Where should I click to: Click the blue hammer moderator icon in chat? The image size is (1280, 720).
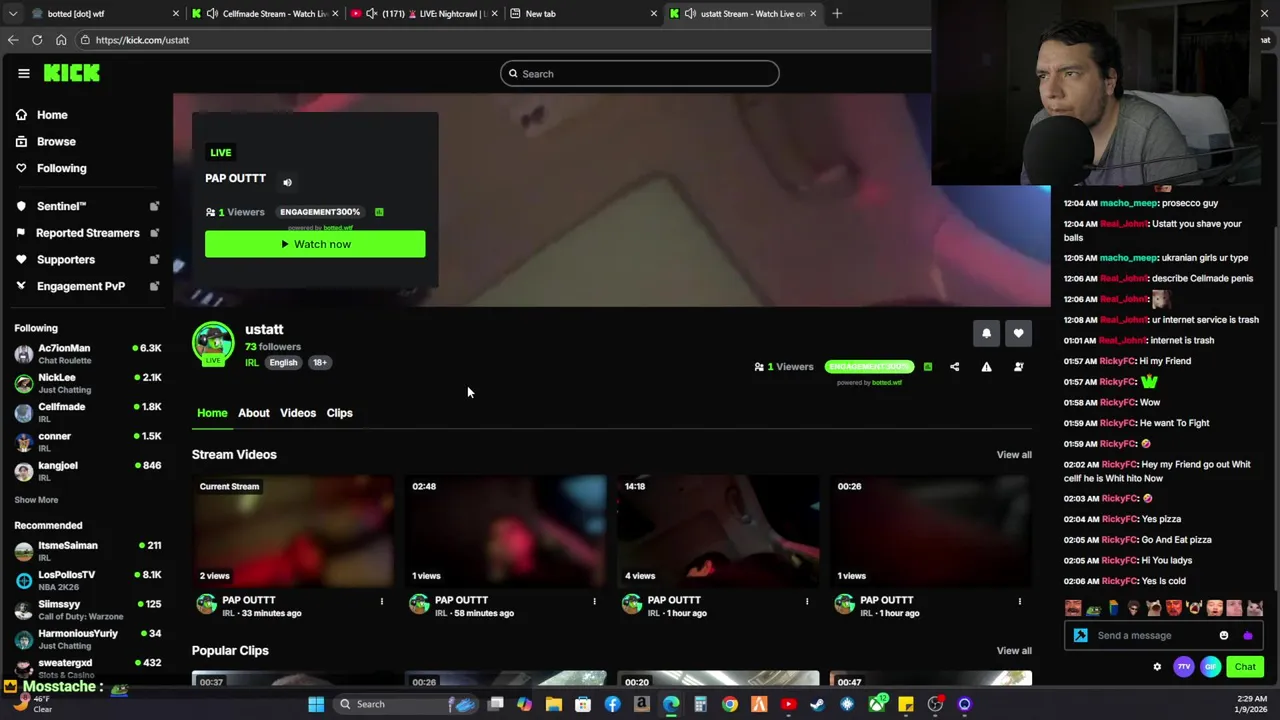pos(1081,636)
